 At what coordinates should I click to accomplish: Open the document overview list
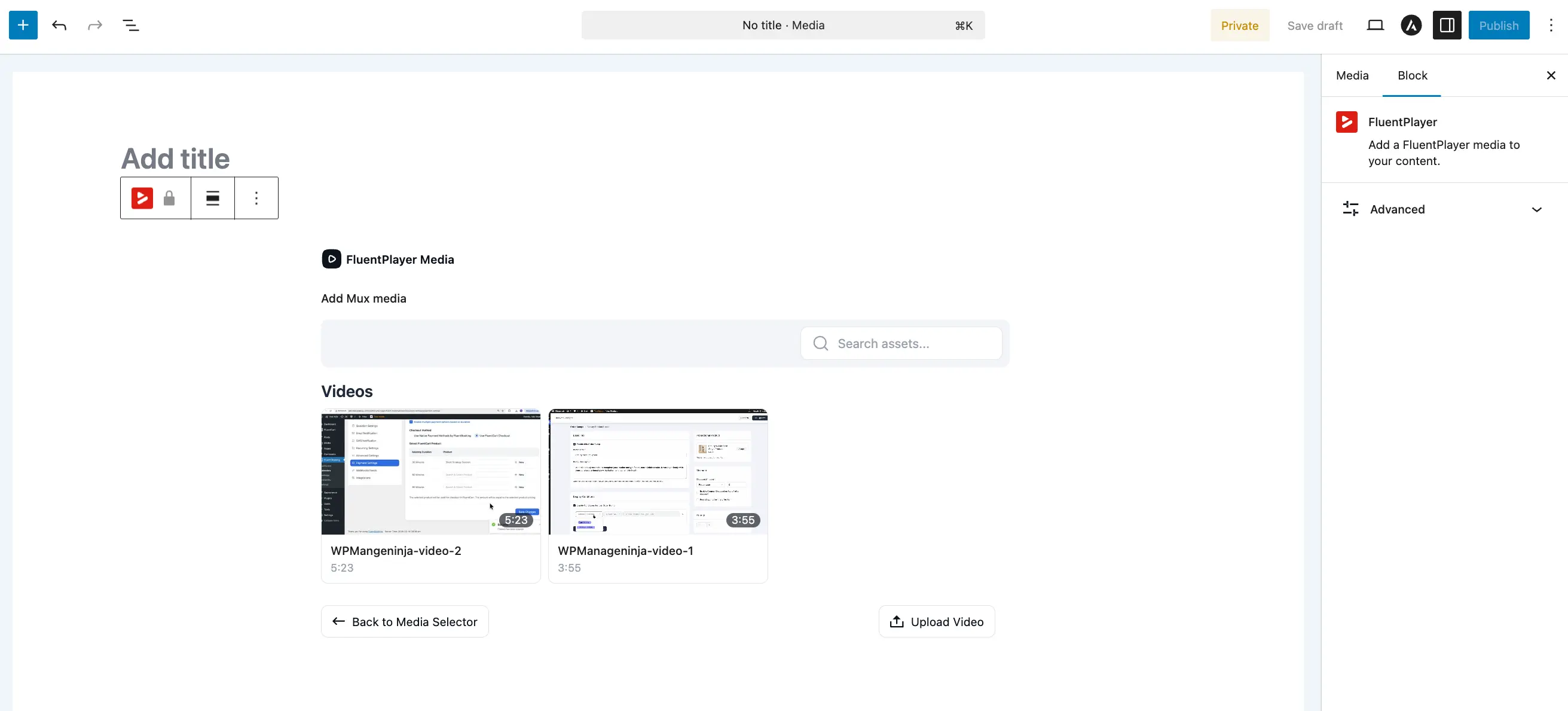pos(131,25)
